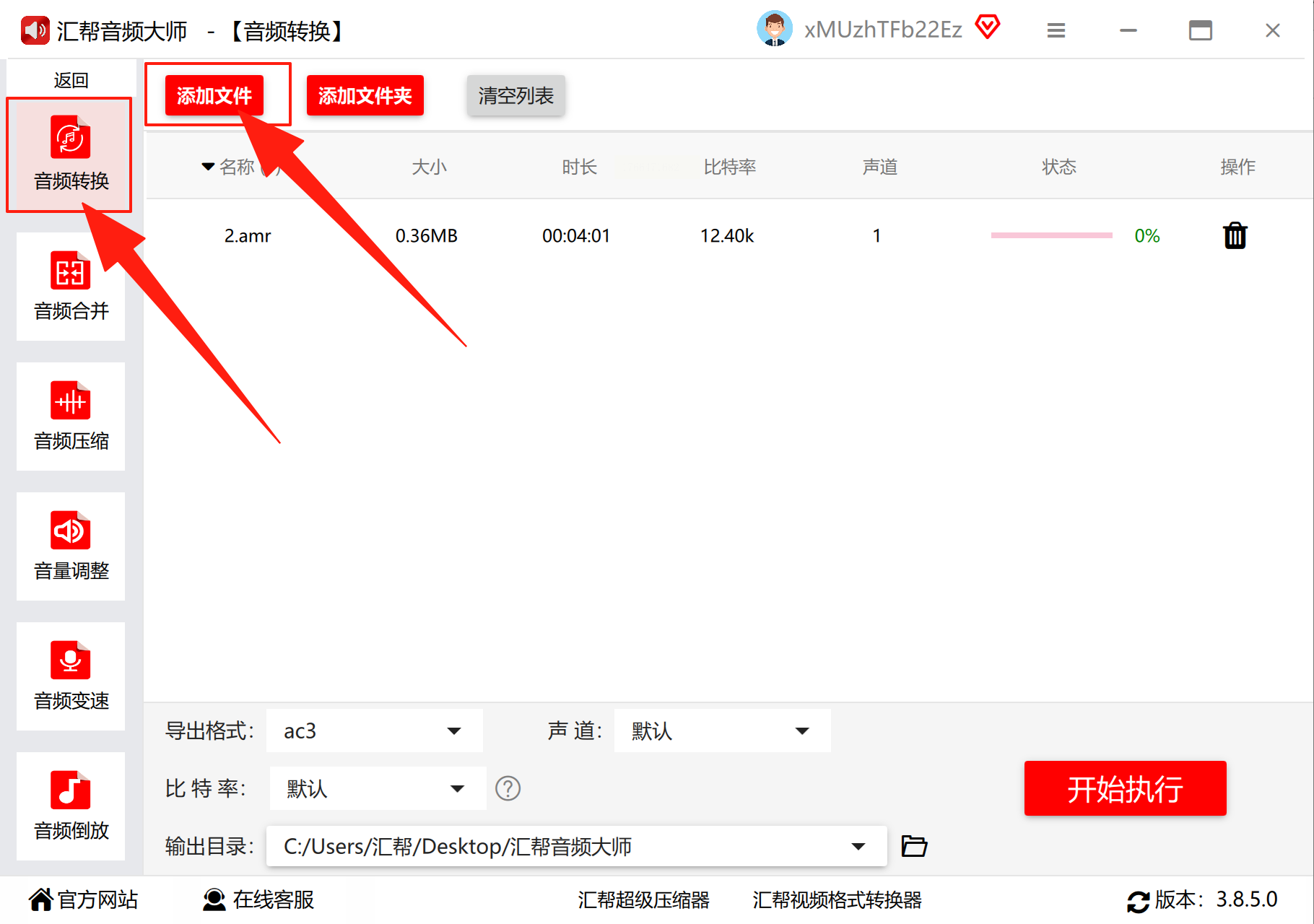Open the 音量调整 volume adjustment tool
The width and height of the screenshot is (1314, 924).
[71, 546]
